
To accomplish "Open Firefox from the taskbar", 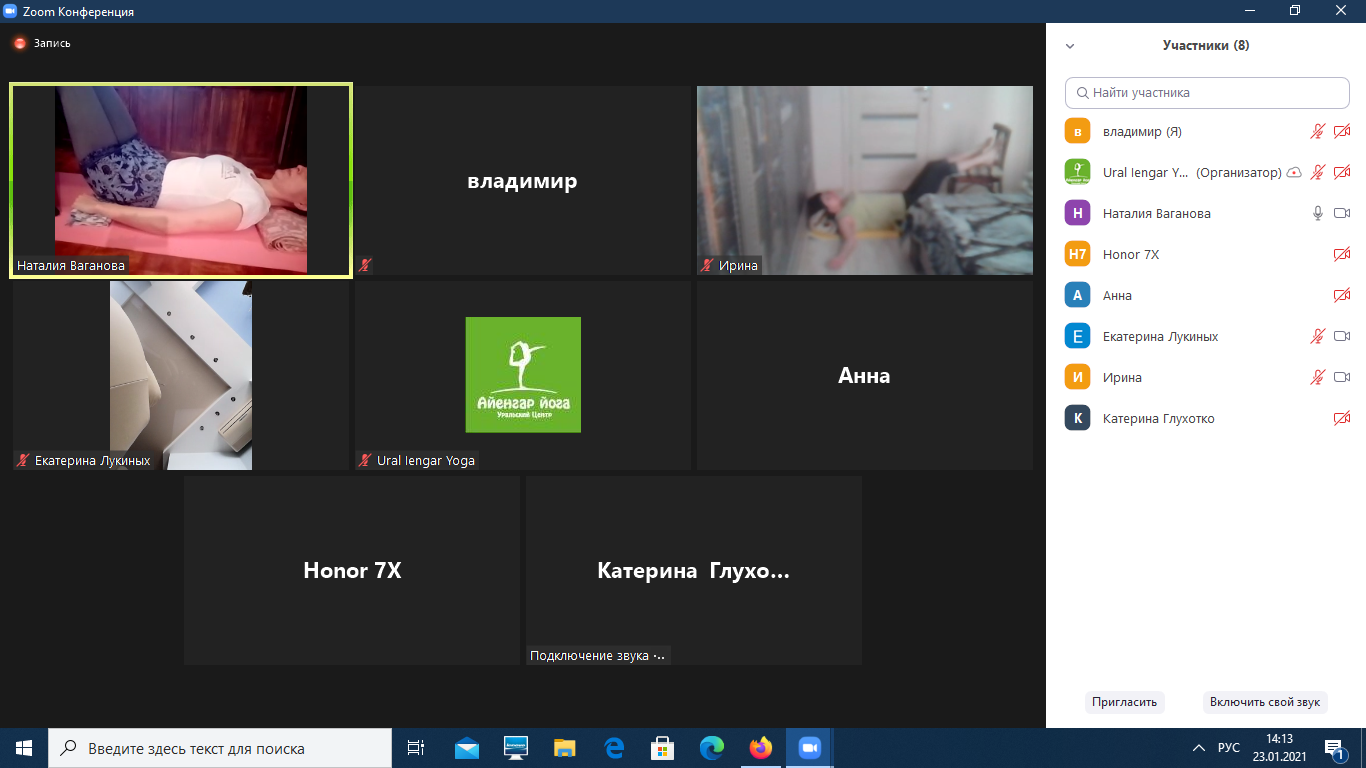I will click(761, 747).
